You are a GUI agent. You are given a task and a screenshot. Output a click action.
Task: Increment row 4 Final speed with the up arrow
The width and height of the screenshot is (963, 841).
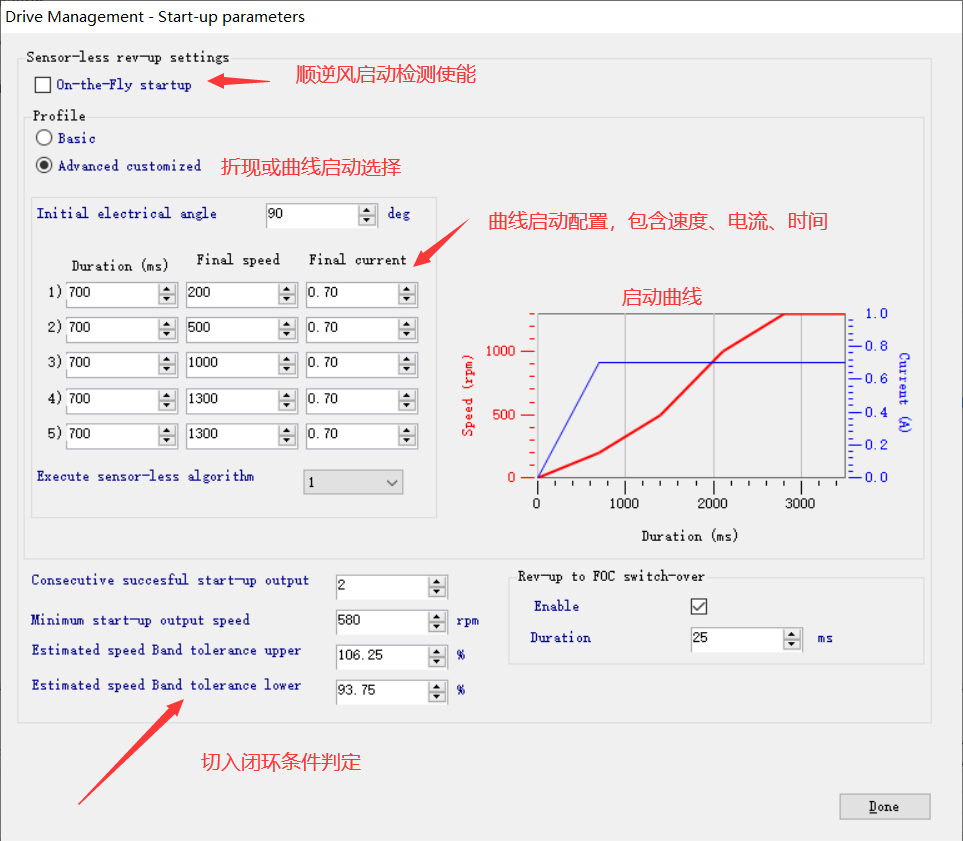[x=287, y=394]
